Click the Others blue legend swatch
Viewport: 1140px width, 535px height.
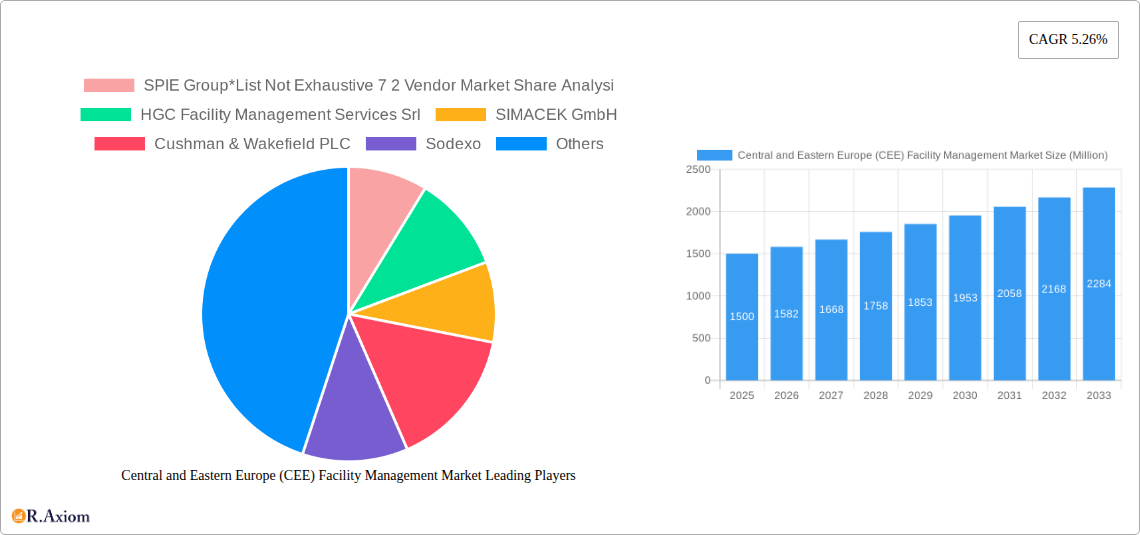coord(521,144)
